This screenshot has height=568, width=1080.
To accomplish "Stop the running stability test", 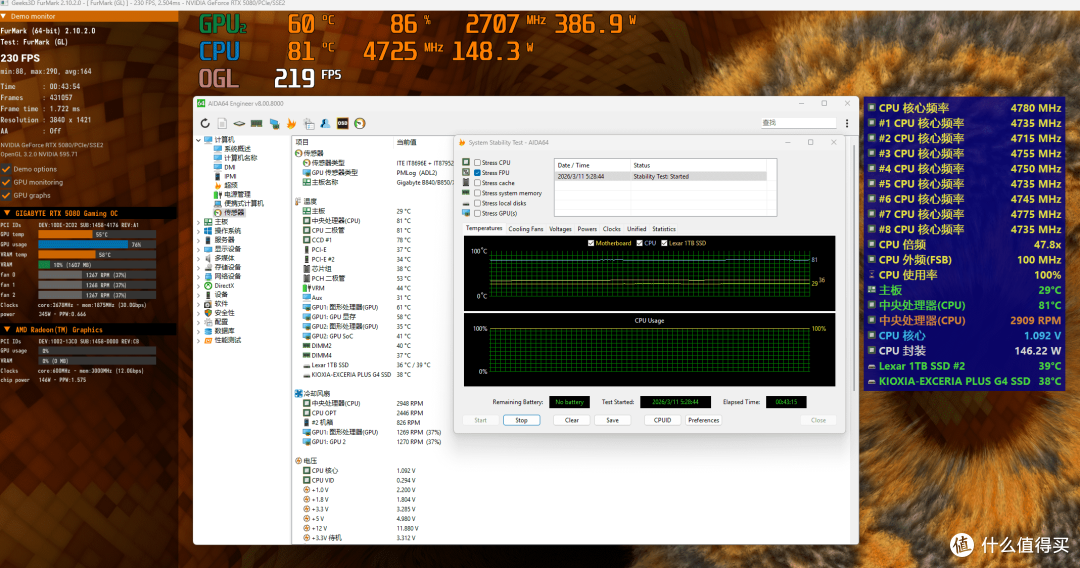I will click(521, 420).
